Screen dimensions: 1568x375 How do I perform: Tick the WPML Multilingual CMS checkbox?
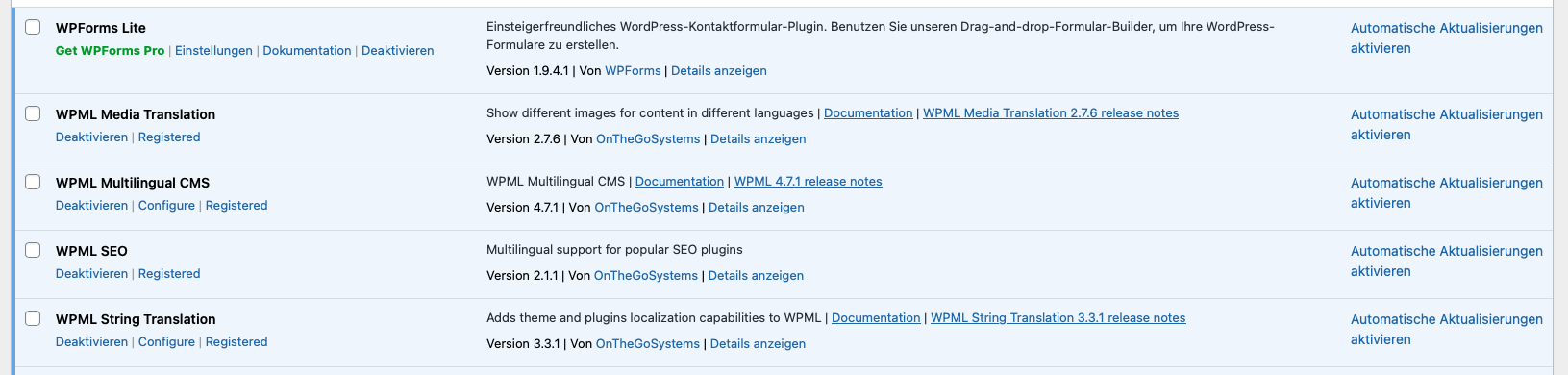[x=33, y=182]
